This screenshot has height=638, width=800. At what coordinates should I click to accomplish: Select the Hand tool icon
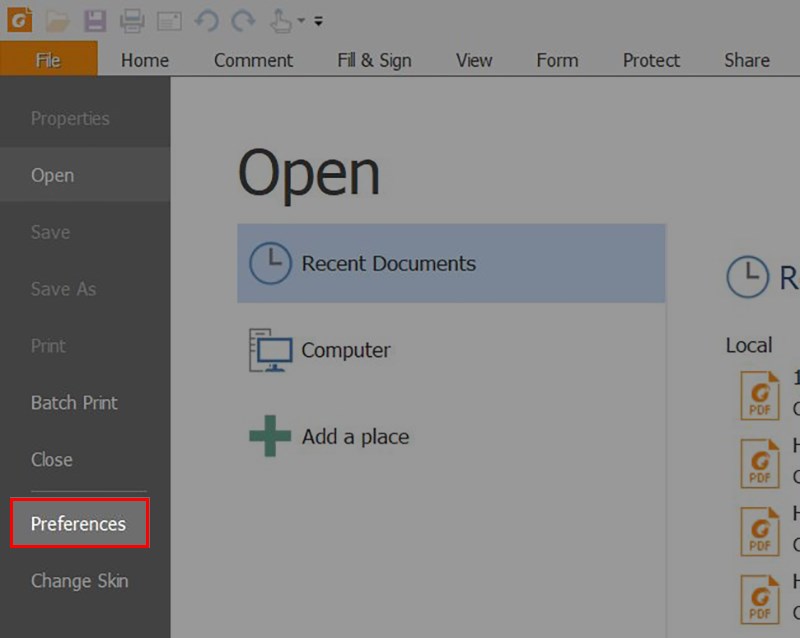281,21
